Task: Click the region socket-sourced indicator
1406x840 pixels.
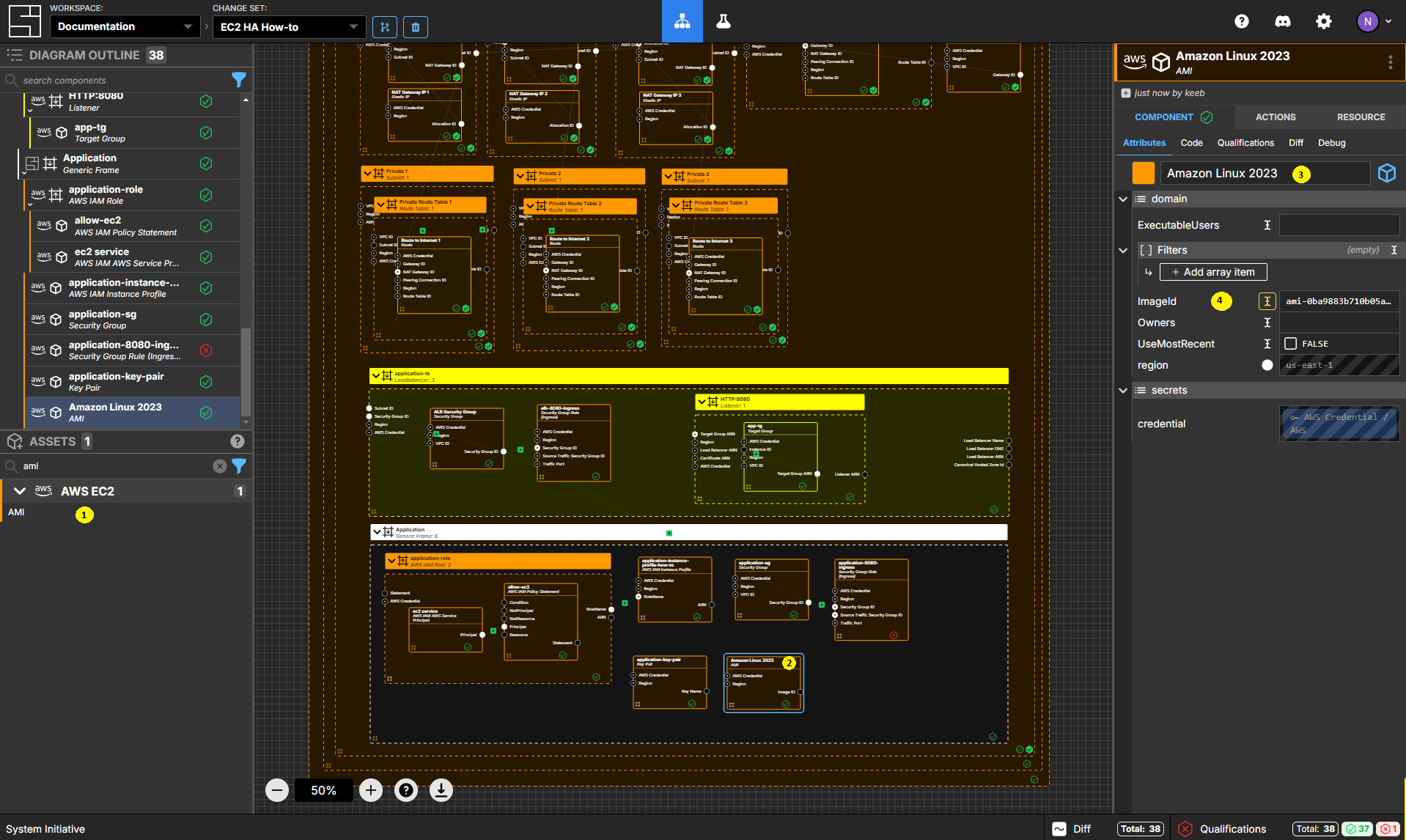Action: click(1267, 365)
